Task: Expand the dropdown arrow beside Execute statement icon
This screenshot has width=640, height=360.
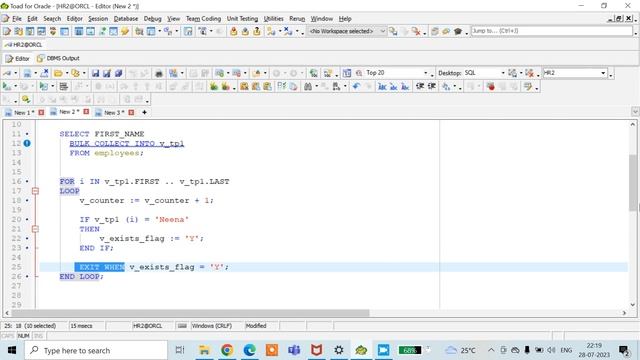Action: point(16,86)
